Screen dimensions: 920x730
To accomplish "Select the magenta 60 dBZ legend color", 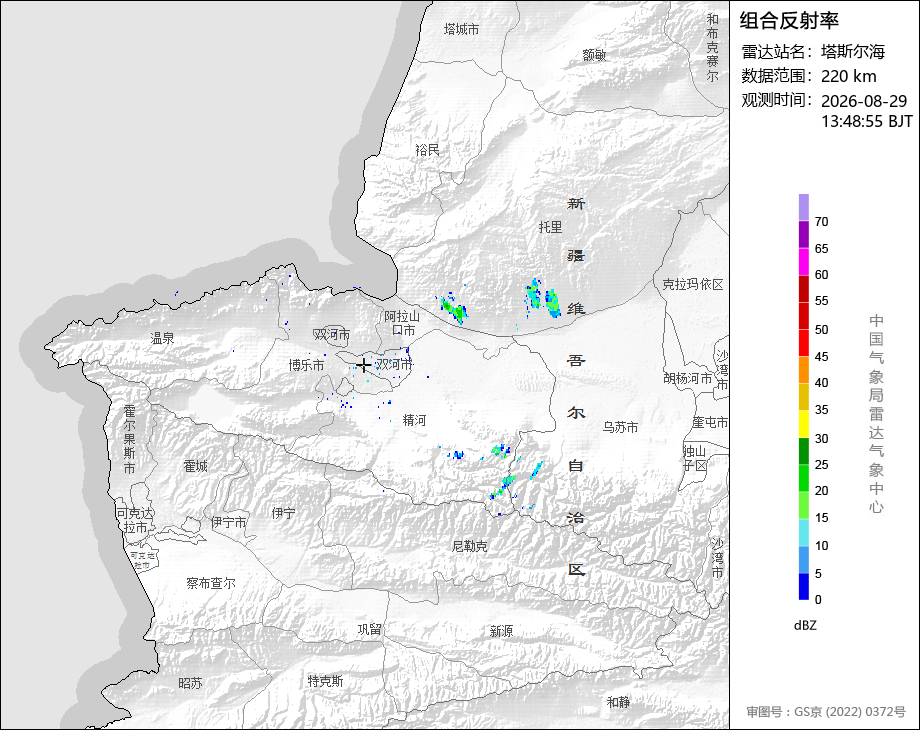I will (x=804, y=261).
